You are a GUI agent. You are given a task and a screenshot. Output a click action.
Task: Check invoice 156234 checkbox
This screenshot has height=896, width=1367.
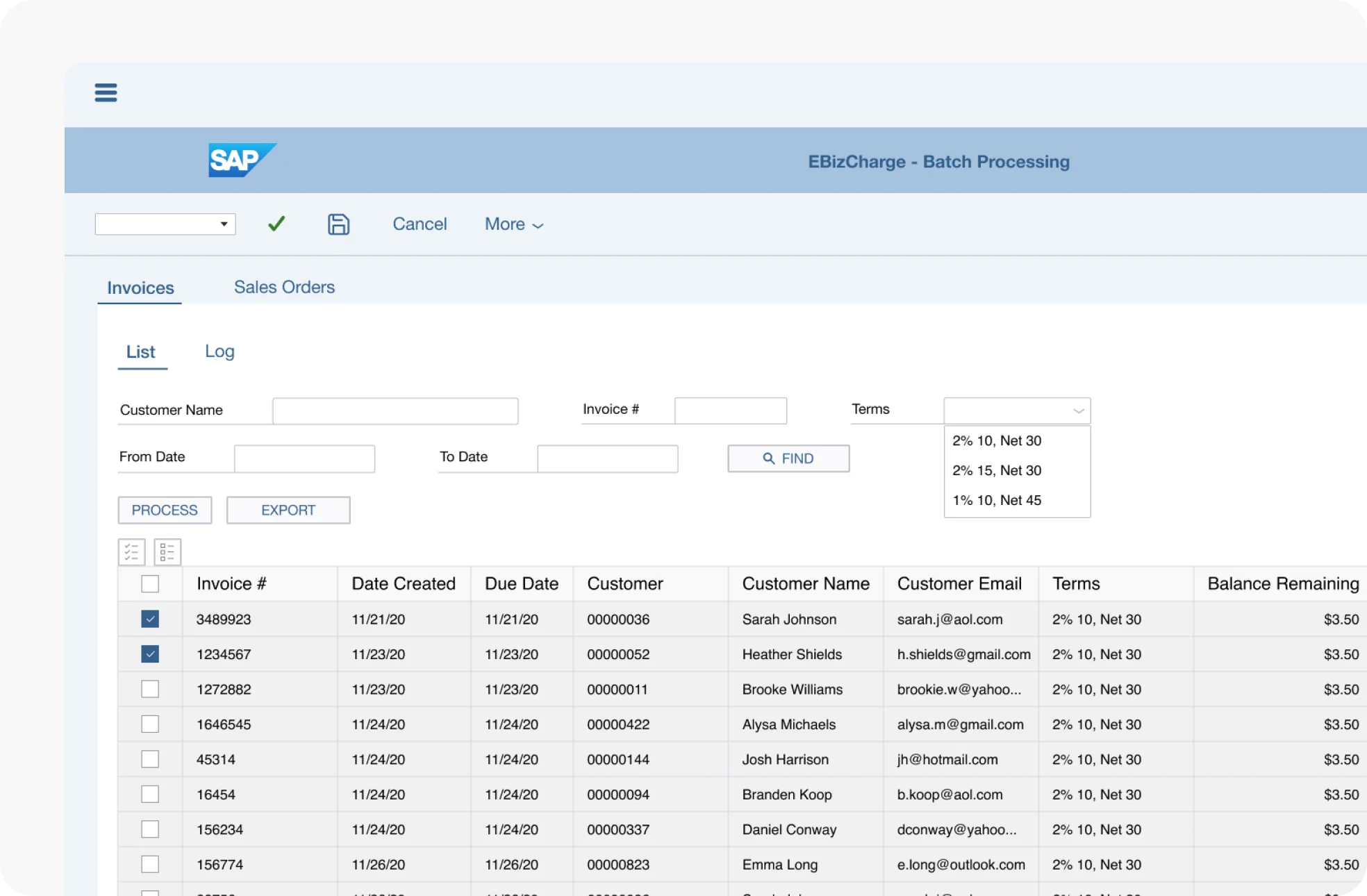point(150,829)
